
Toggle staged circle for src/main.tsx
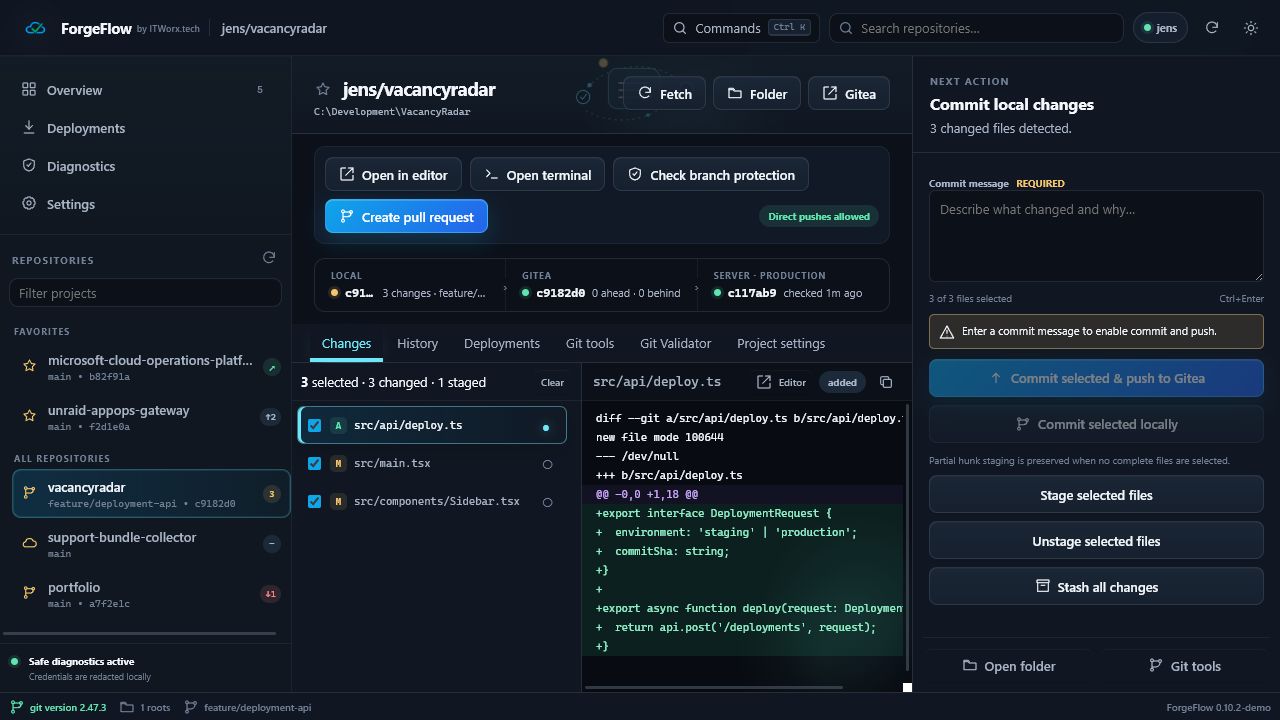[x=547, y=464]
